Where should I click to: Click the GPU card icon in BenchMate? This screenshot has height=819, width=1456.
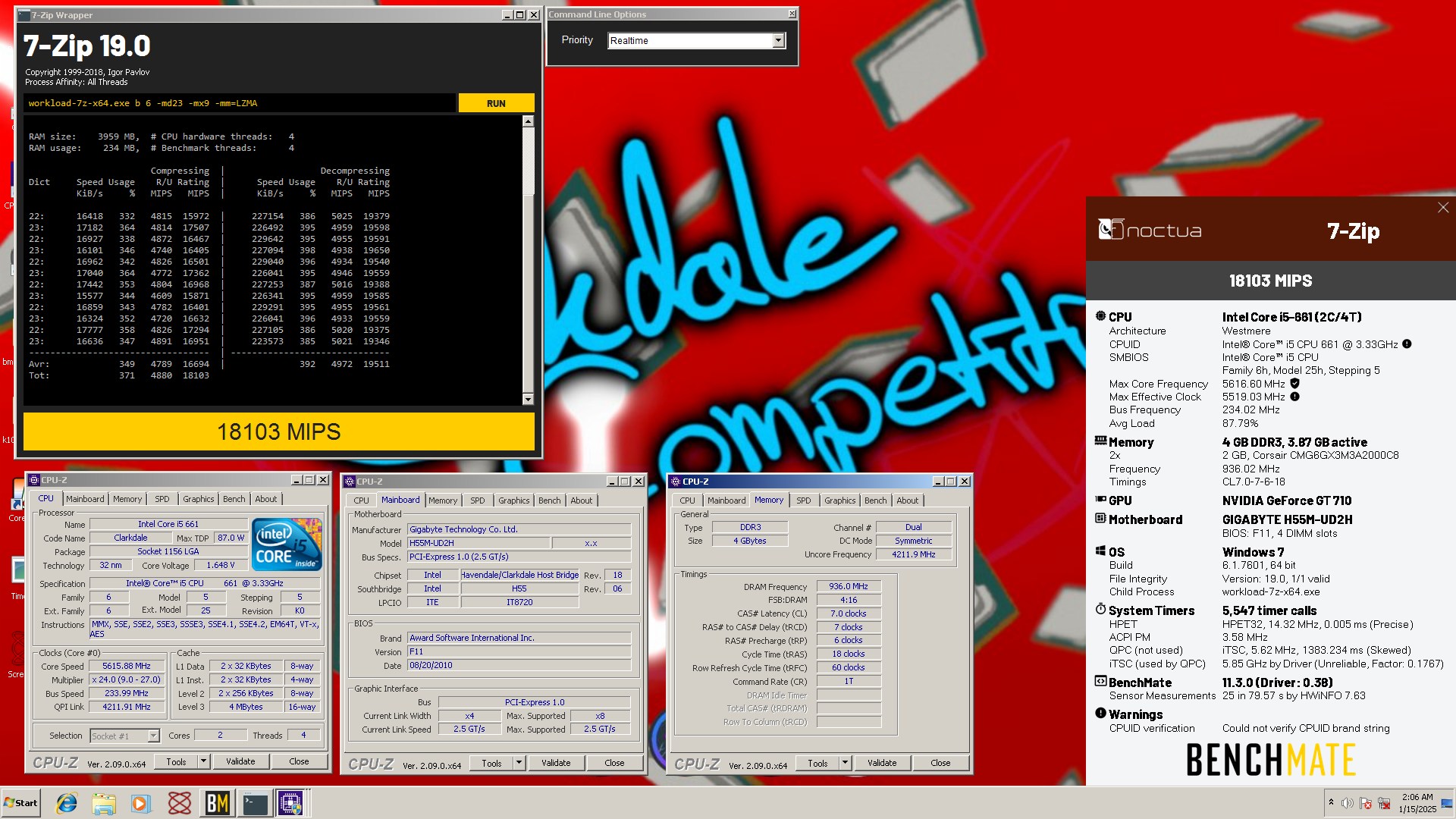click(1100, 500)
